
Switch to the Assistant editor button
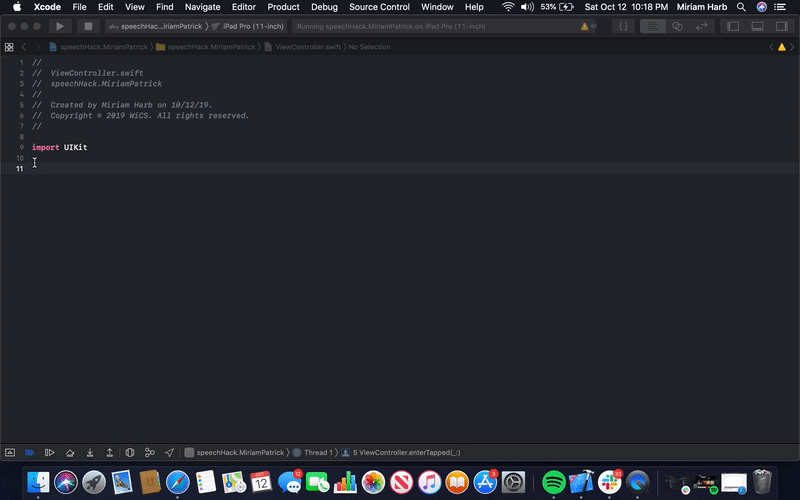(x=677, y=26)
